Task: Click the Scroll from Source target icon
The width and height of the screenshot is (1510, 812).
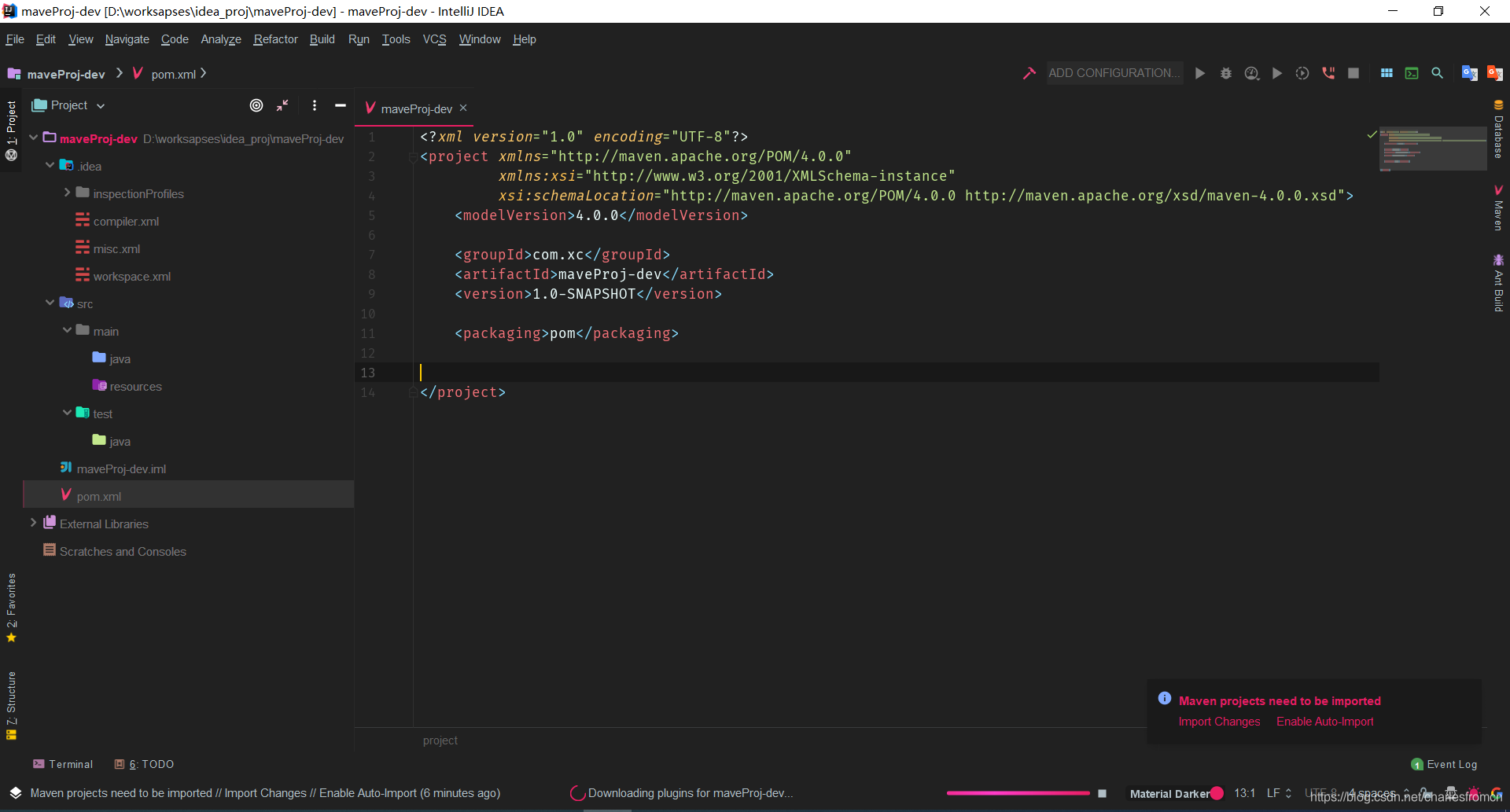Action: [x=256, y=105]
